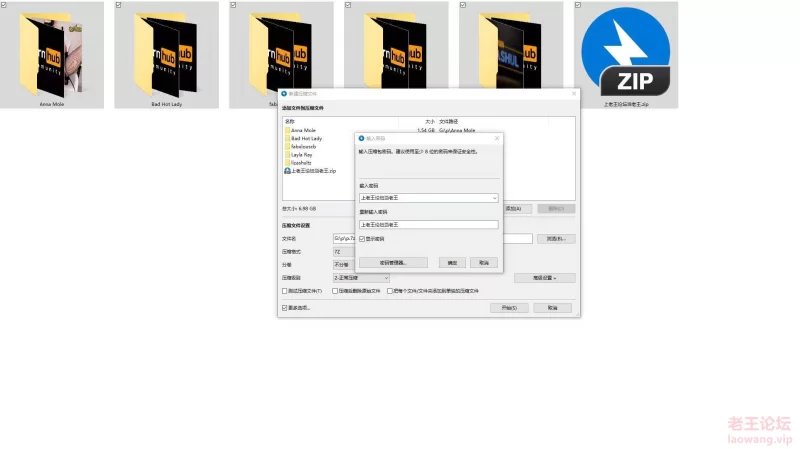The image size is (800, 449).
Task: Open the 分卷 不分卷 dropdown
Action: pos(344,265)
